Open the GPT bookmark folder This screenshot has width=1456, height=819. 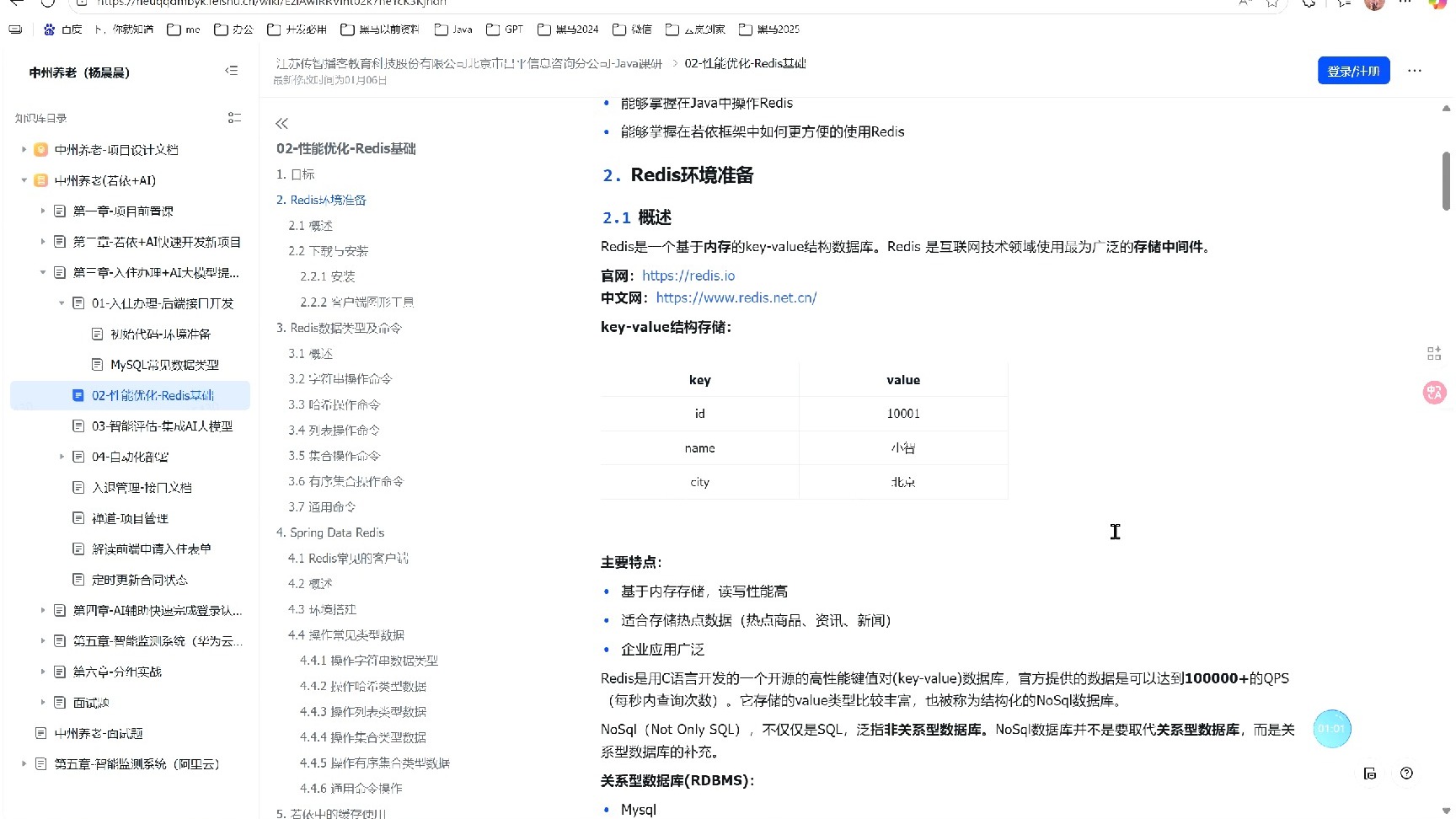pyautogui.click(x=505, y=29)
